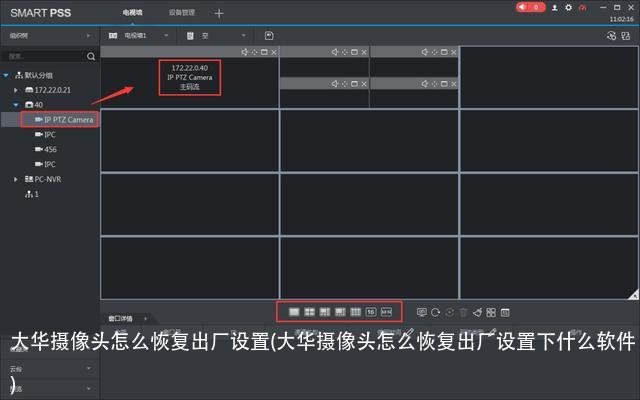
Task: Select single-window layout button
Action: coord(294,312)
